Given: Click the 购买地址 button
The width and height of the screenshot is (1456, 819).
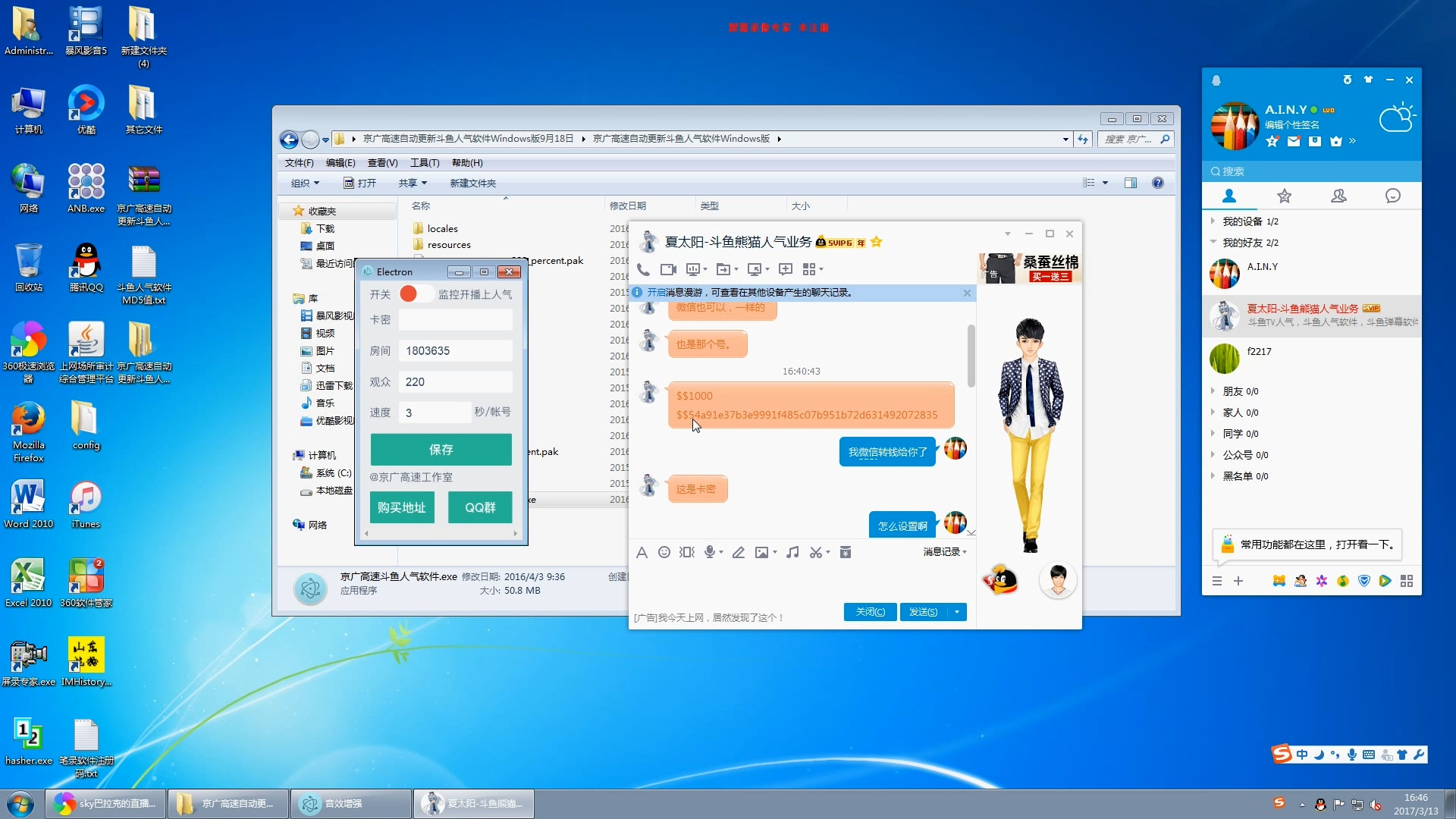Looking at the screenshot, I should point(402,507).
